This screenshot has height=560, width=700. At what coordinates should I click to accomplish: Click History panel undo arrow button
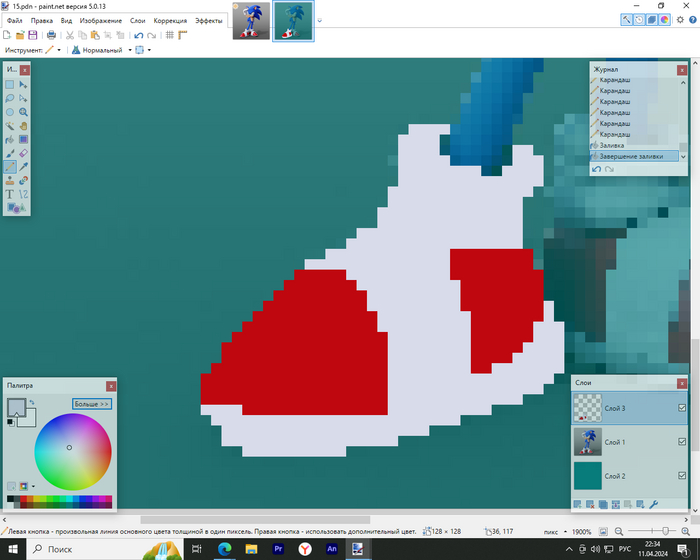click(596, 169)
